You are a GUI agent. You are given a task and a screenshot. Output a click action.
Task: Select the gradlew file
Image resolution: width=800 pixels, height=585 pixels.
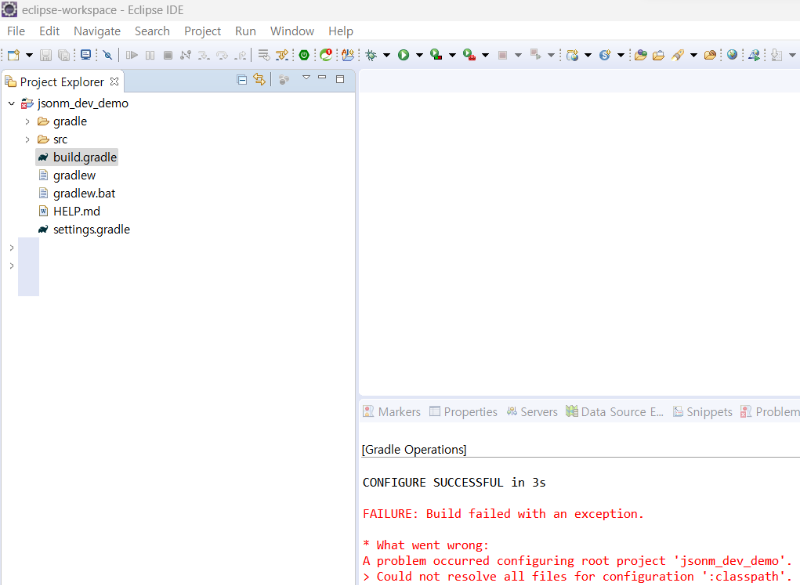tap(68, 175)
